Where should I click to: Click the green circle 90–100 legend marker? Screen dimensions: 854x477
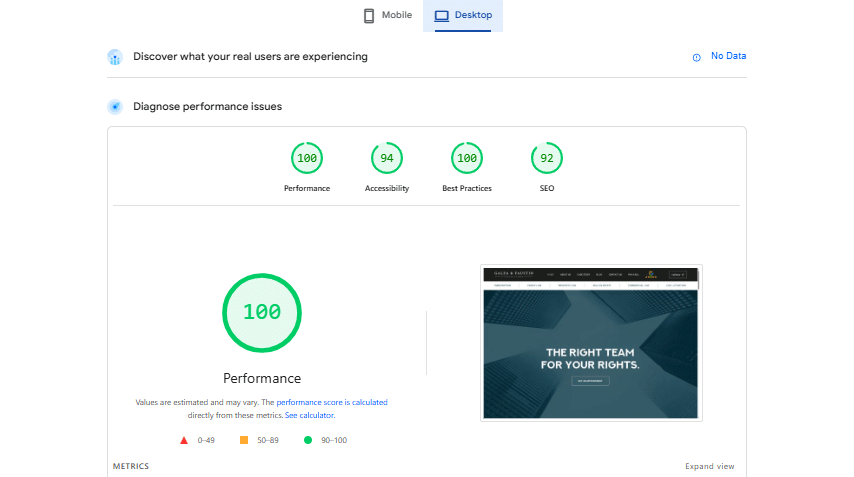coord(308,440)
